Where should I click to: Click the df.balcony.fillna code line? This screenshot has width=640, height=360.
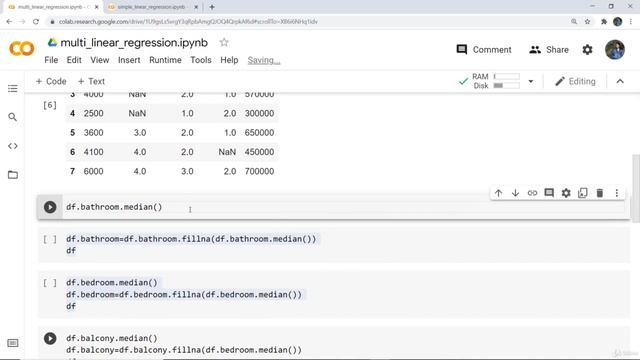click(x=184, y=350)
